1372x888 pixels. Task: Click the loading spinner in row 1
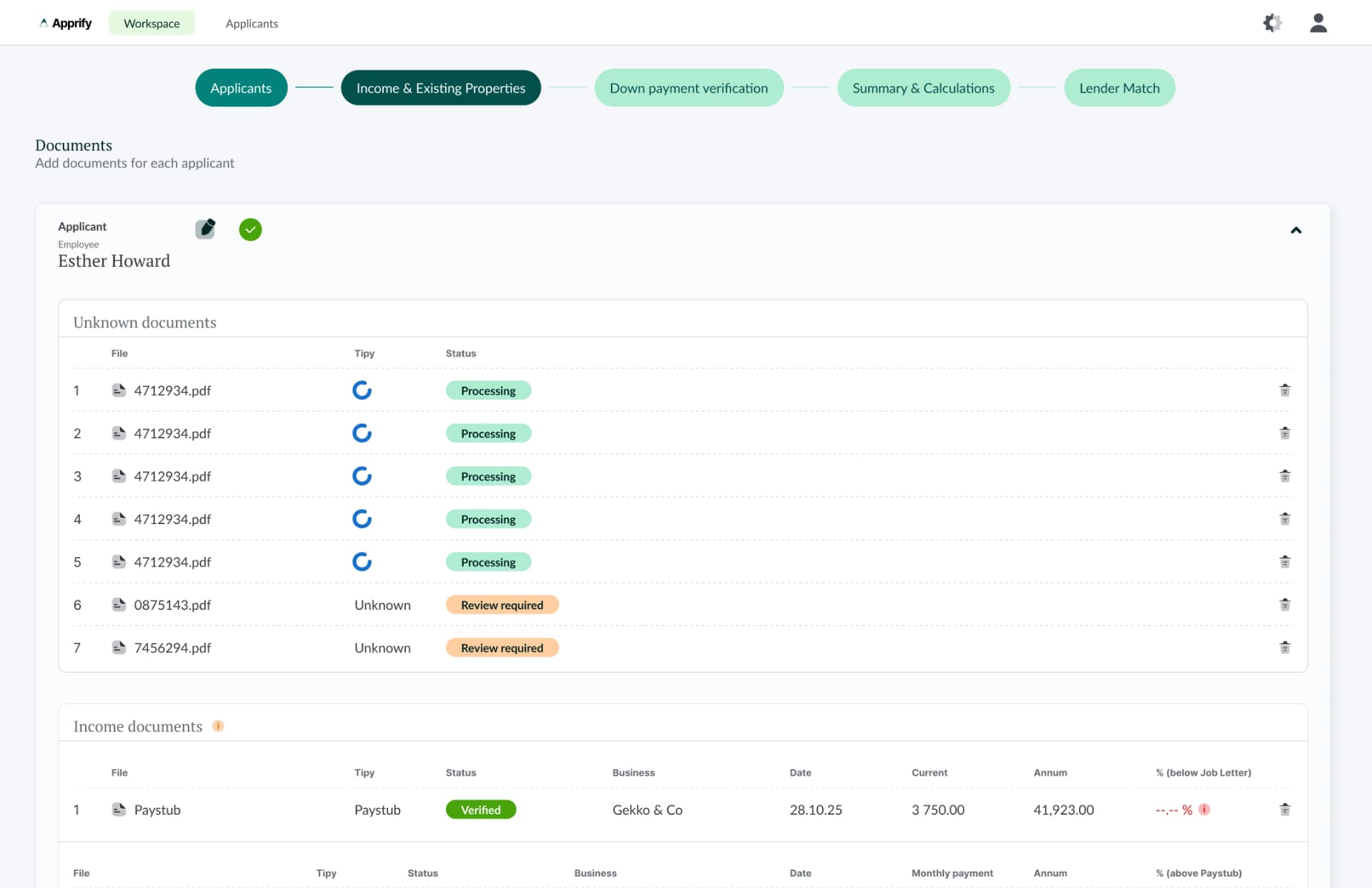(x=362, y=390)
